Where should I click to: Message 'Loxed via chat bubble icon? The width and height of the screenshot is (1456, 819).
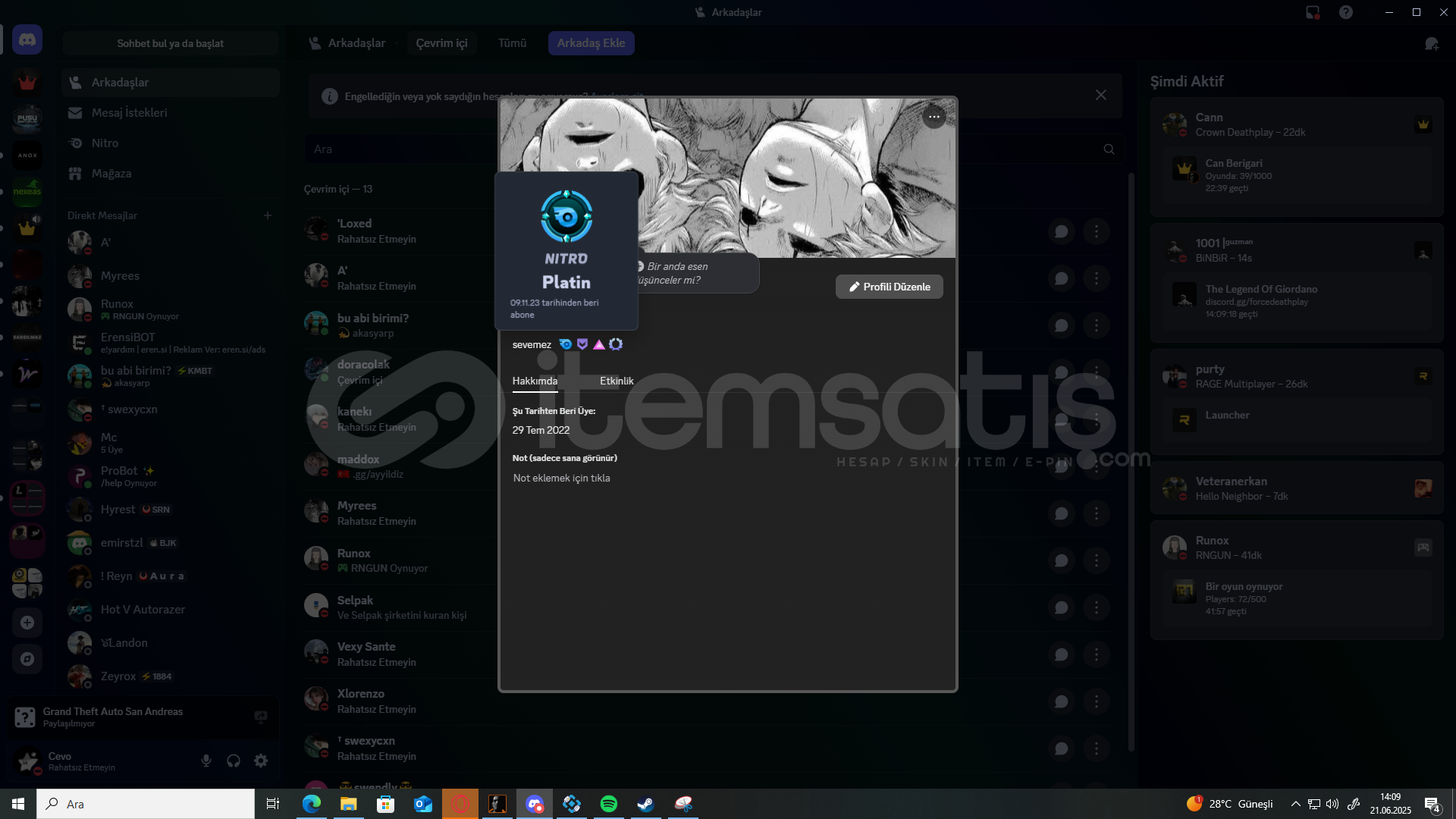tap(1062, 231)
